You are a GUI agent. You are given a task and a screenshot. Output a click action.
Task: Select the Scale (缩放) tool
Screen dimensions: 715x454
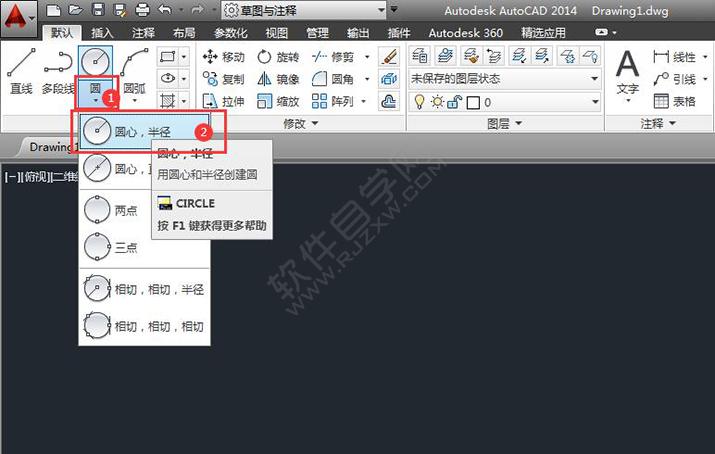coord(278,101)
